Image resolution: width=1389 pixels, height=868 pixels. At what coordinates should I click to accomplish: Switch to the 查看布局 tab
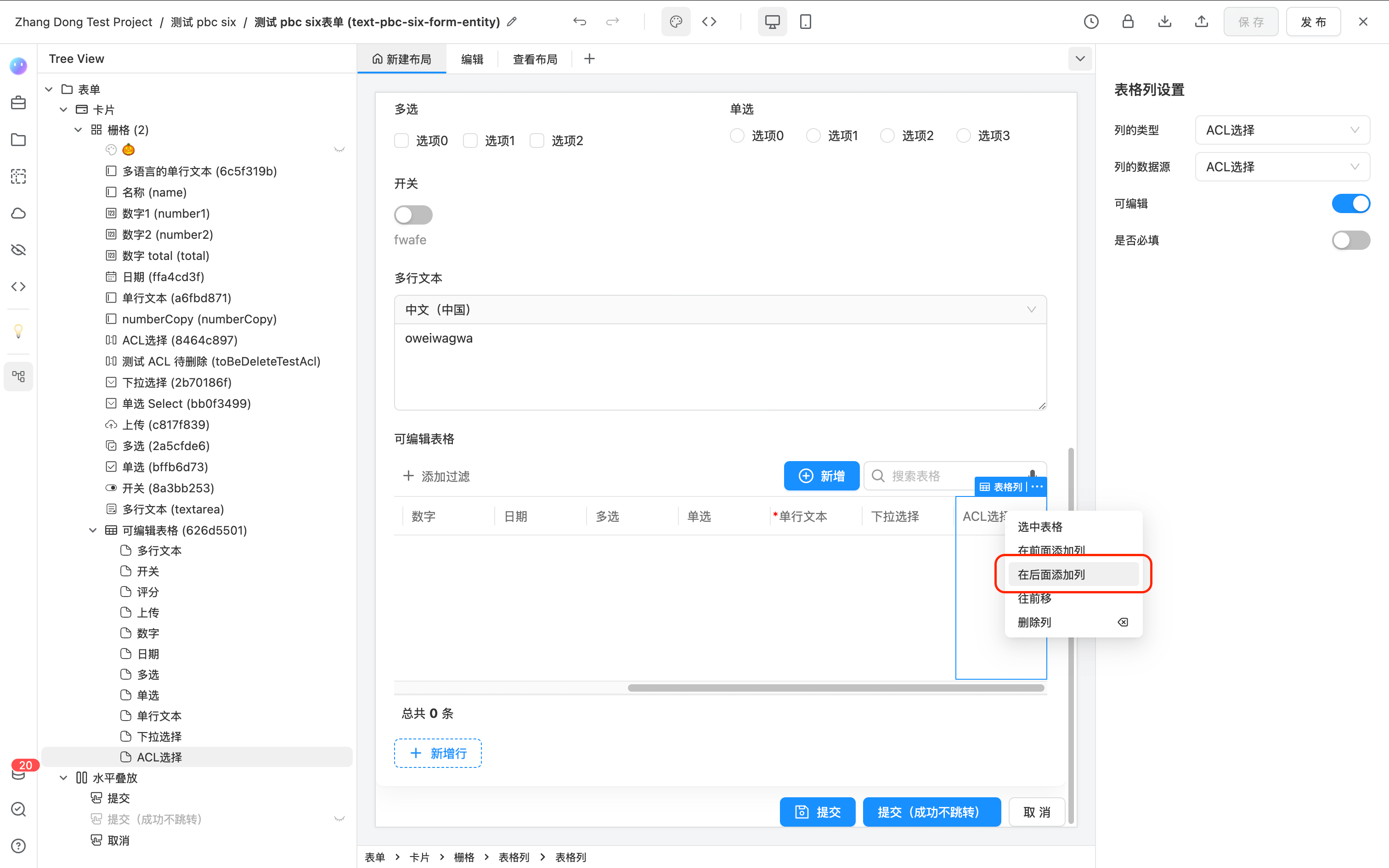[x=535, y=59]
